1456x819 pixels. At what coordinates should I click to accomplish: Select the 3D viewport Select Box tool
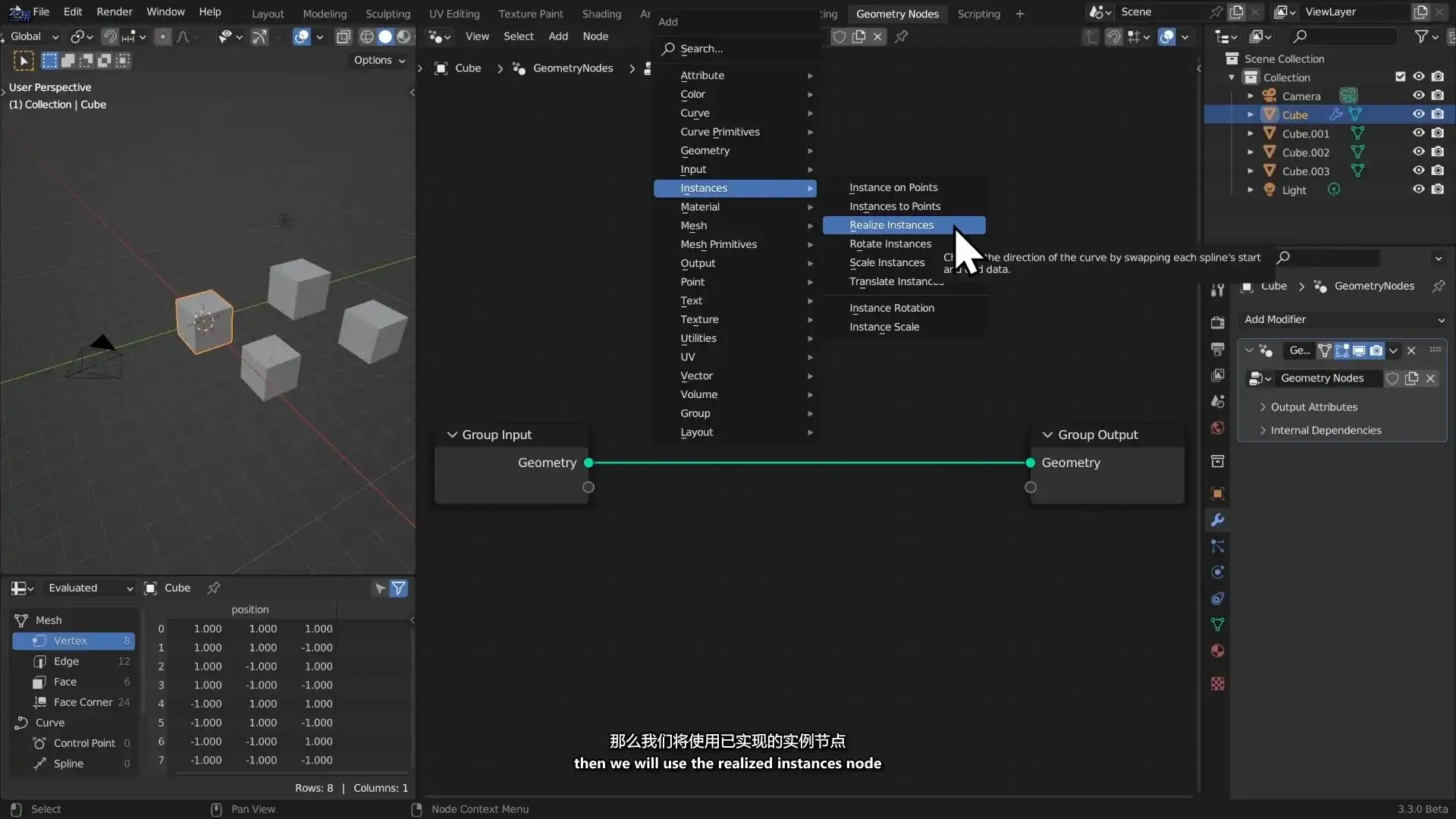49,61
